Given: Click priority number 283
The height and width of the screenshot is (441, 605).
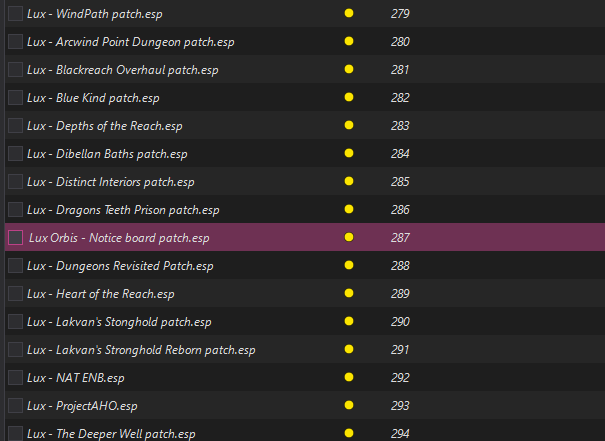Looking at the screenshot, I should pos(400,126).
